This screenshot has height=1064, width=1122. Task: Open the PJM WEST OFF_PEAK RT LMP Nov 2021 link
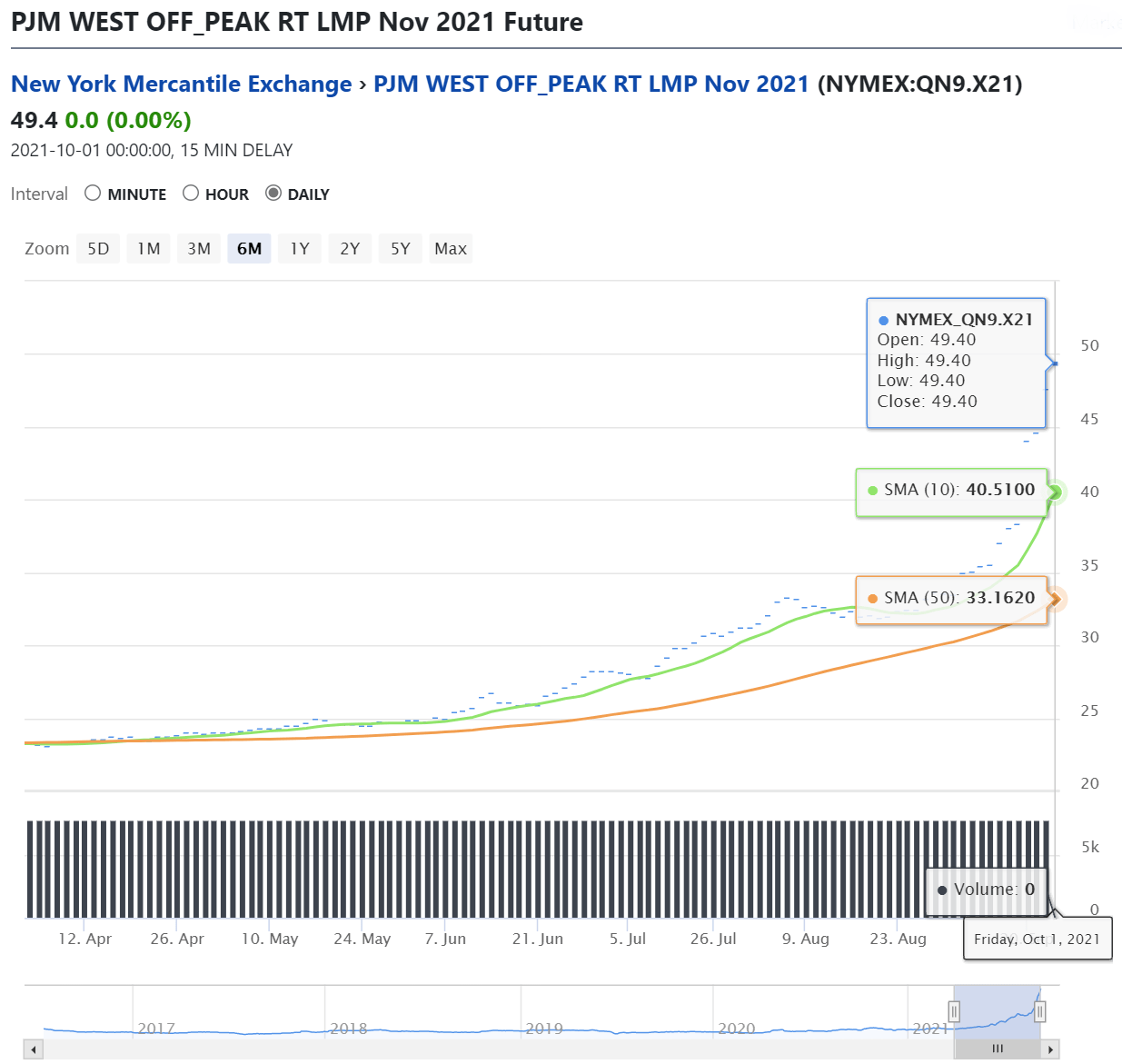click(x=591, y=85)
